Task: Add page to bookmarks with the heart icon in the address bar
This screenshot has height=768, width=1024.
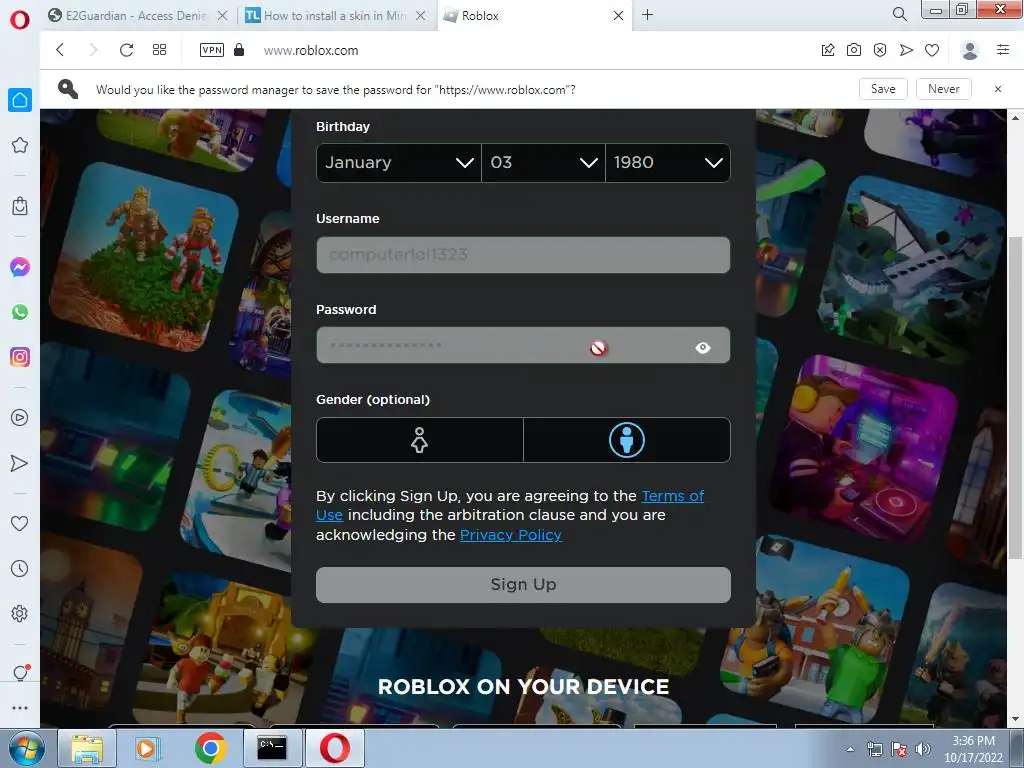Action: click(x=932, y=50)
